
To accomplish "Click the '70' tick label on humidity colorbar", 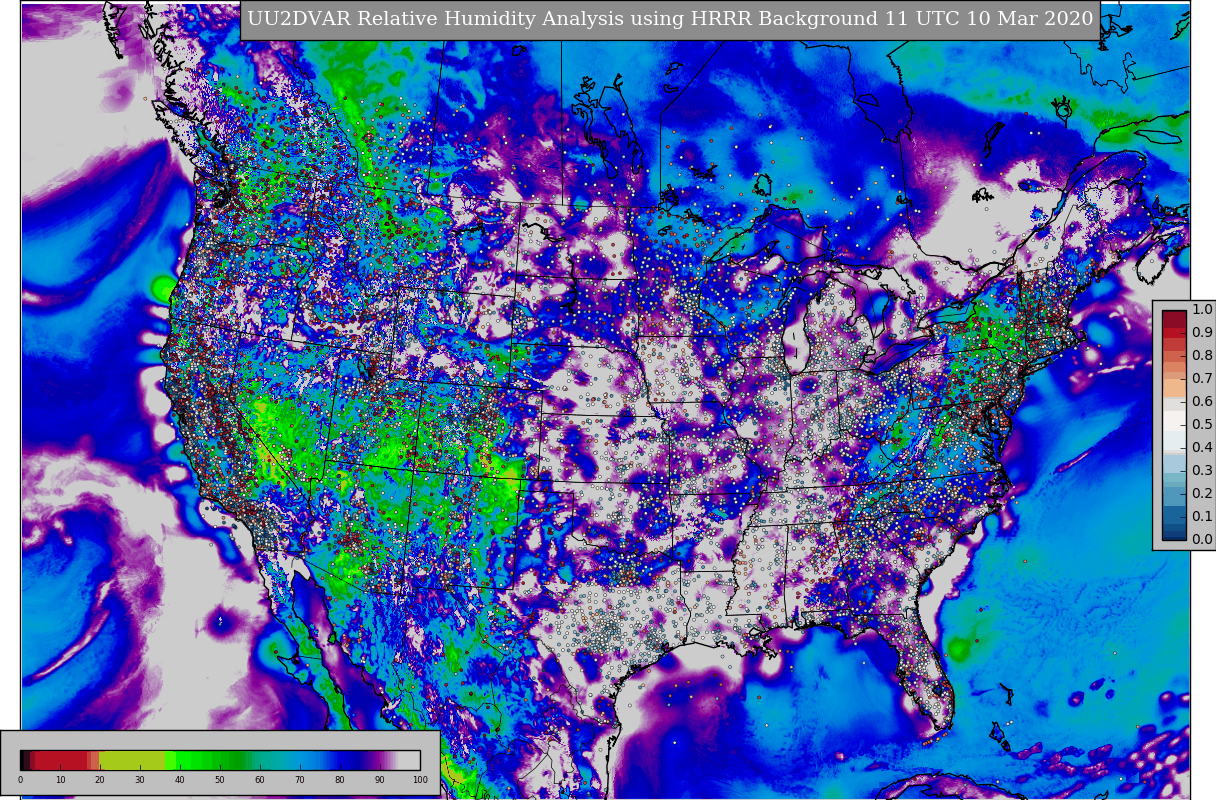I will (300, 779).
